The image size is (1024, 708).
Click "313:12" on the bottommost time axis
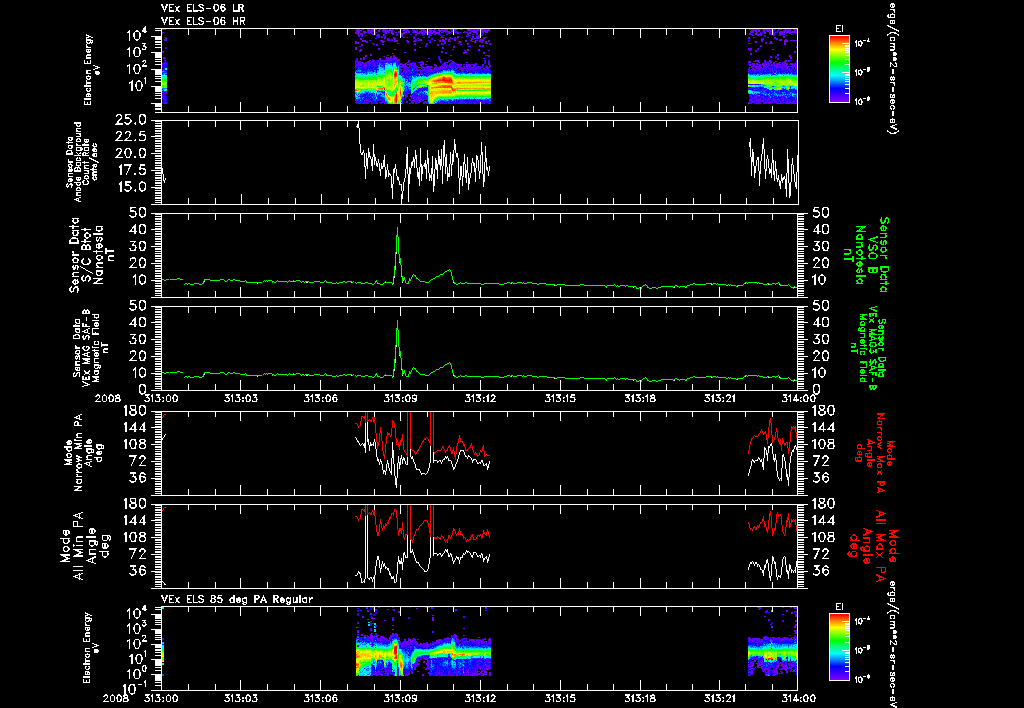[481, 698]
